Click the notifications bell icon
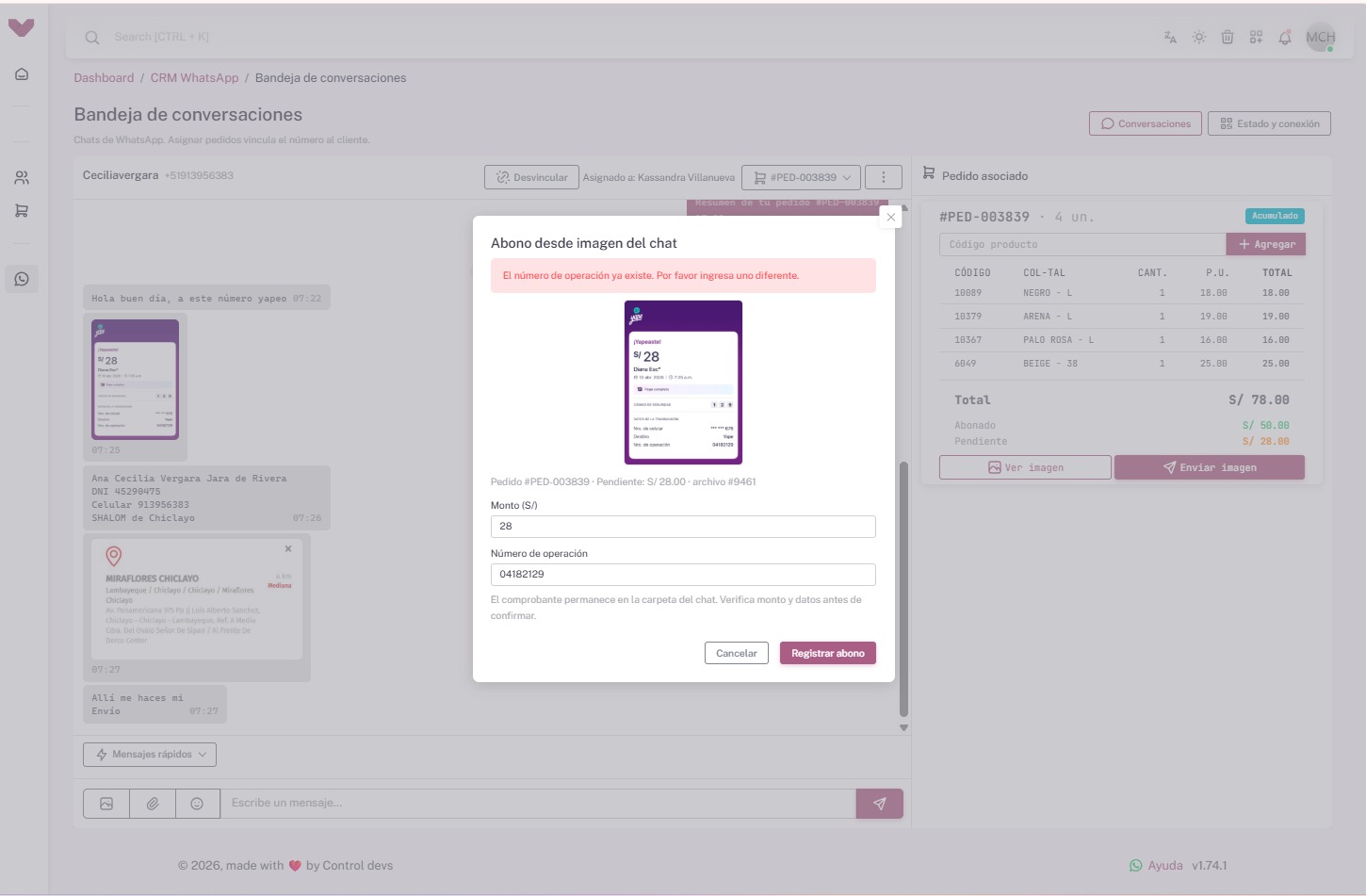The width and height of the screenshot is (1366, 896). point(1284,38)
